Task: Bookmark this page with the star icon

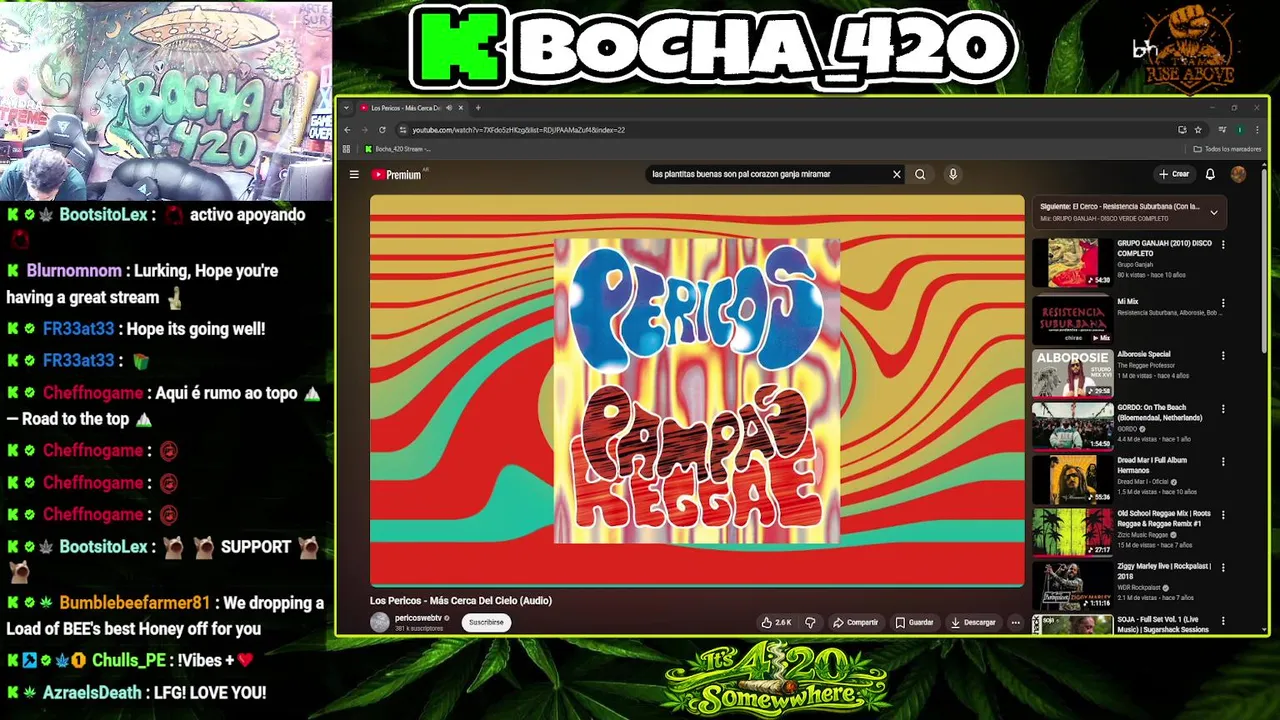Action: click(x=1198, y=129)
